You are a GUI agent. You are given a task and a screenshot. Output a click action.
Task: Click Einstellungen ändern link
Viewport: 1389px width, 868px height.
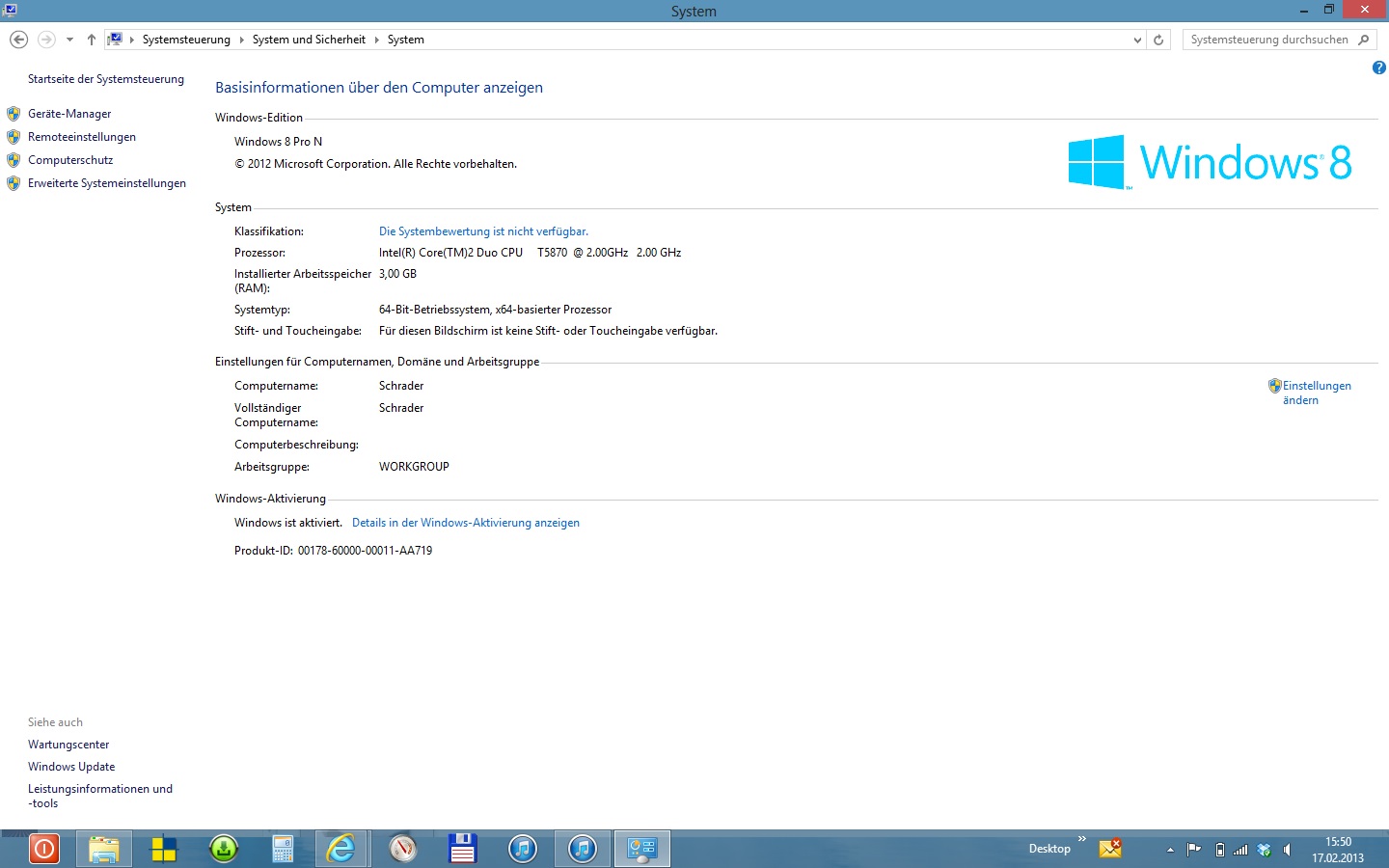point(1317,393)
